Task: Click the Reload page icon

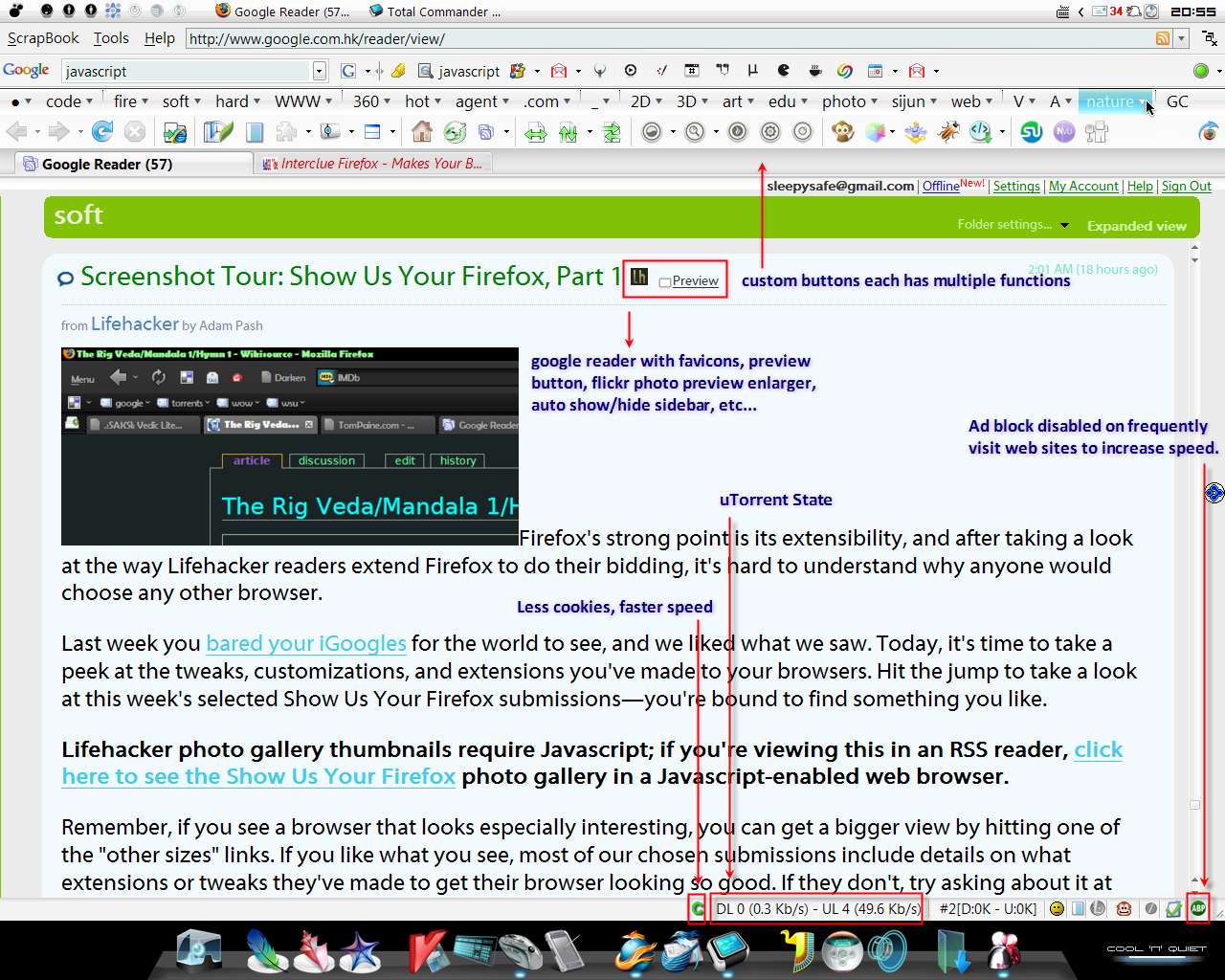Action: click(x=102, y=132)
